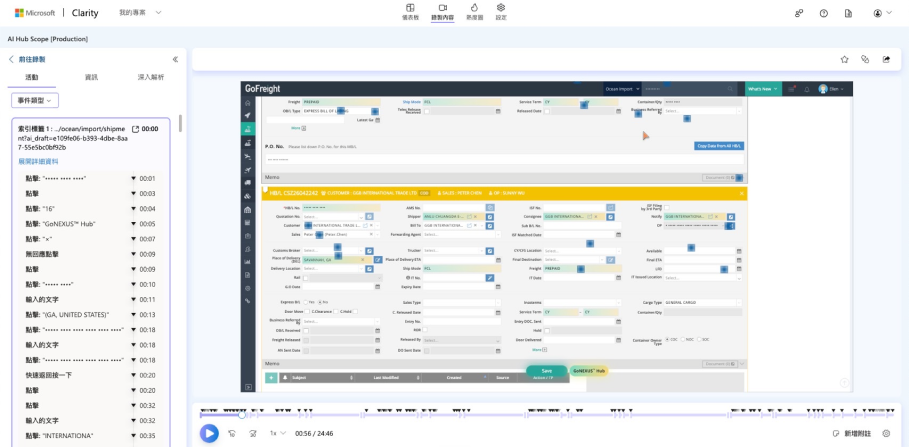Open the What's New dropdown in GoFreight

762,89
